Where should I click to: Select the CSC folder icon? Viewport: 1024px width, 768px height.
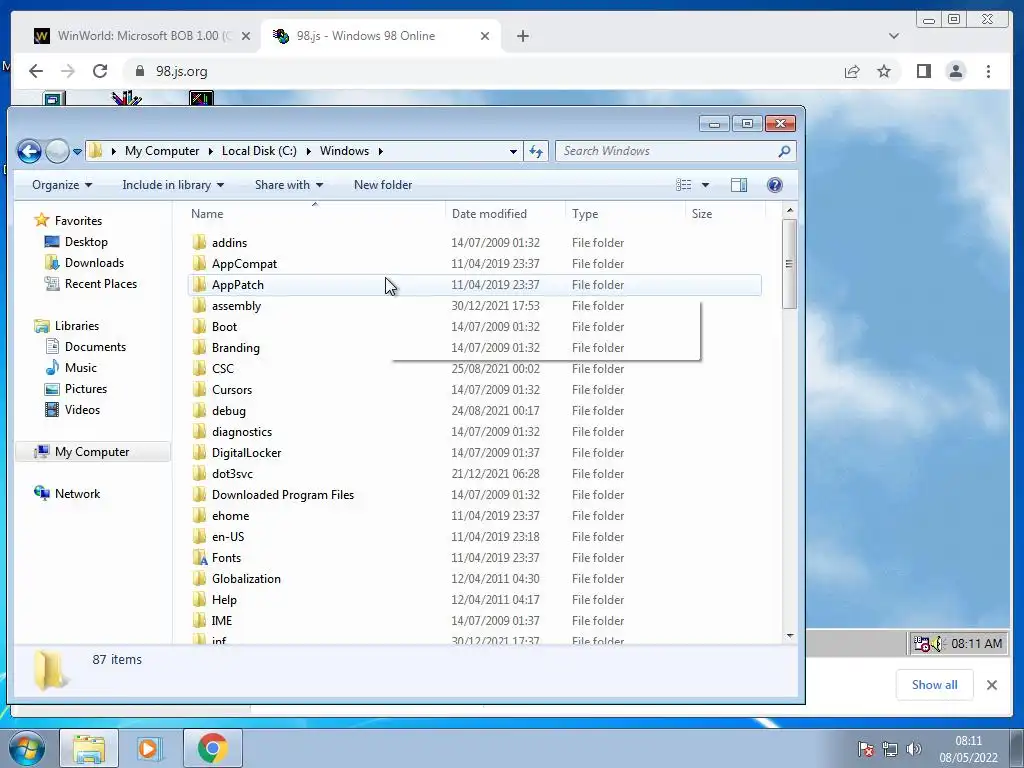[200, 368]
